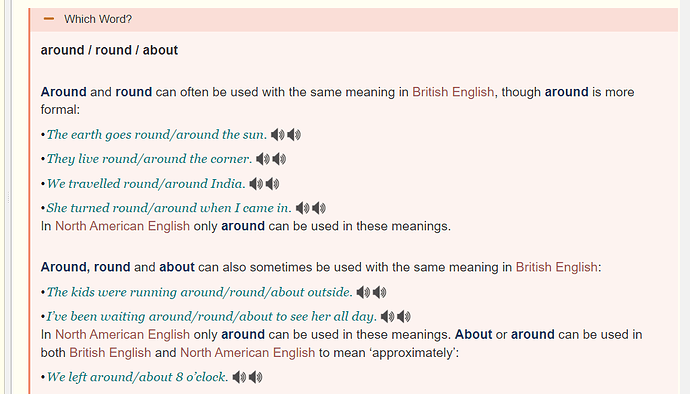Open British English link after 'same meaning in'
This screenshot has height=394, width=690.
coord(556,267)
